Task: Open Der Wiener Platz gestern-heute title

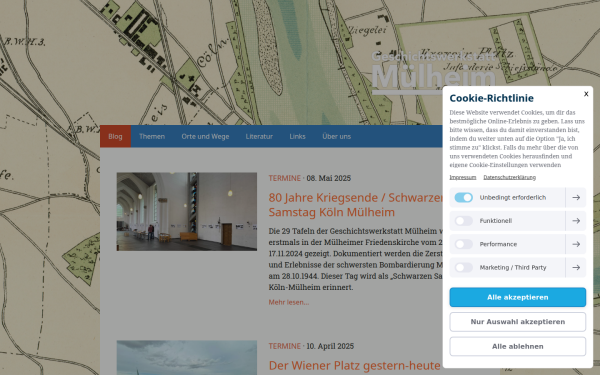Action: click(x=354, y=365)
